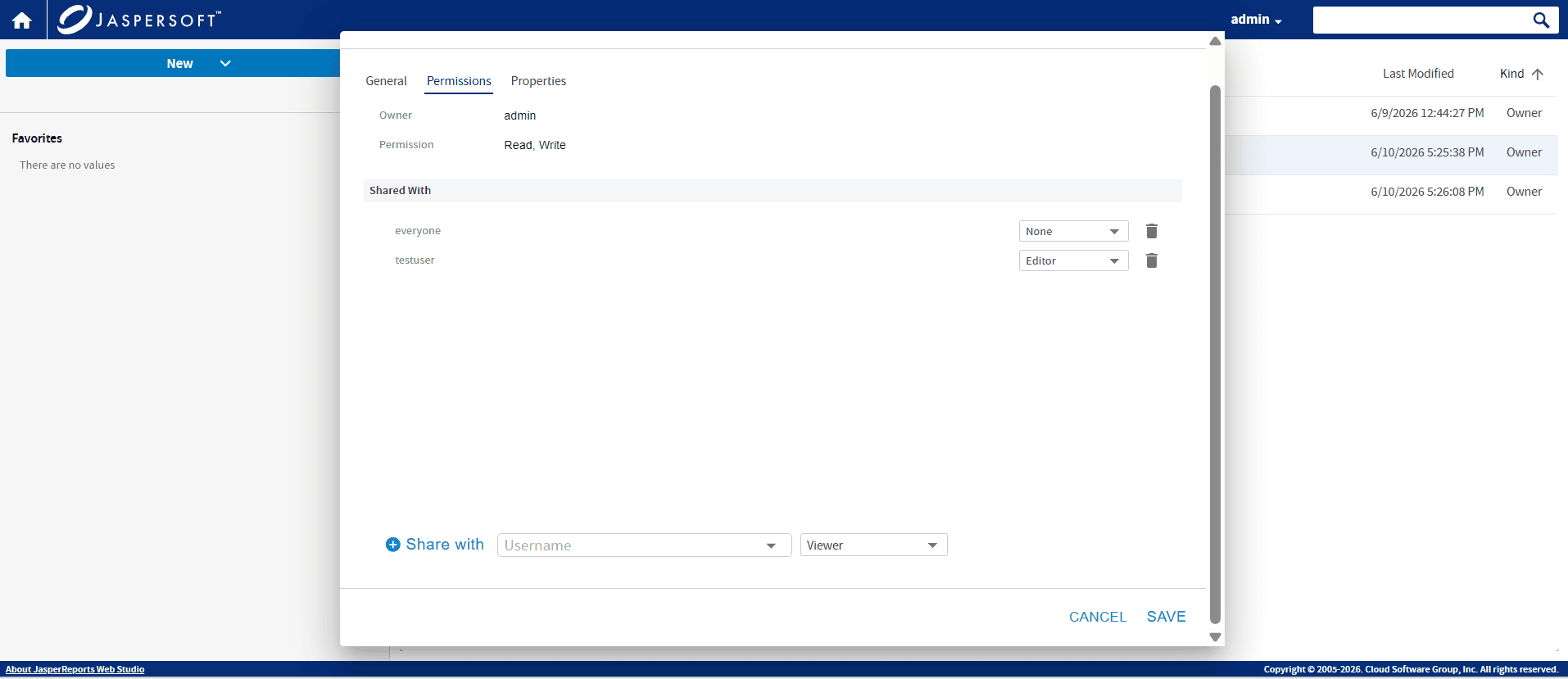This screenshot has height=679, width=1568.
Task: Click the Favorites heading
Action: click(x=37, y=138)
